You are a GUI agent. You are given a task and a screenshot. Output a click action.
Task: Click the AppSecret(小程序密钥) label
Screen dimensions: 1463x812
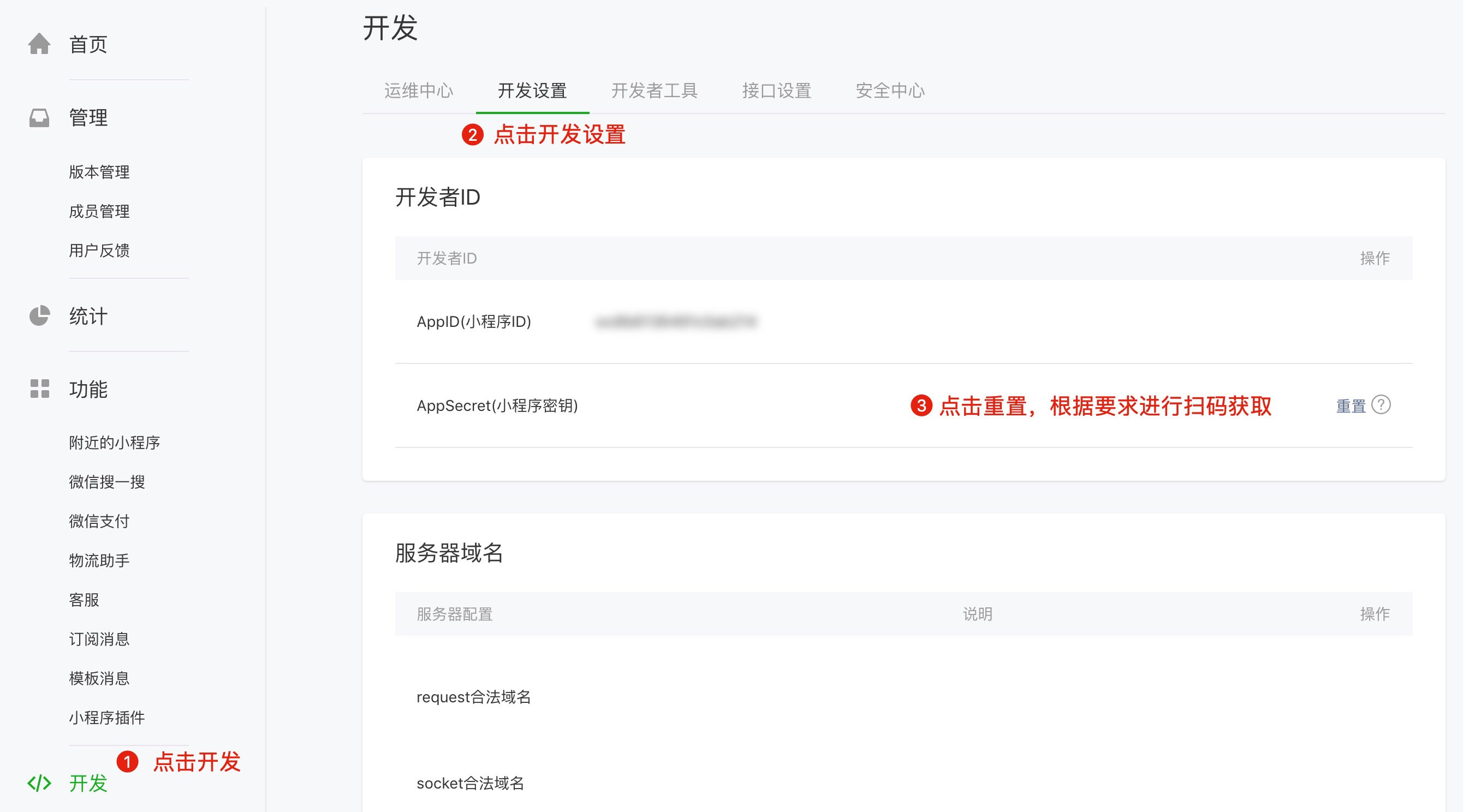tap(497, 406)
